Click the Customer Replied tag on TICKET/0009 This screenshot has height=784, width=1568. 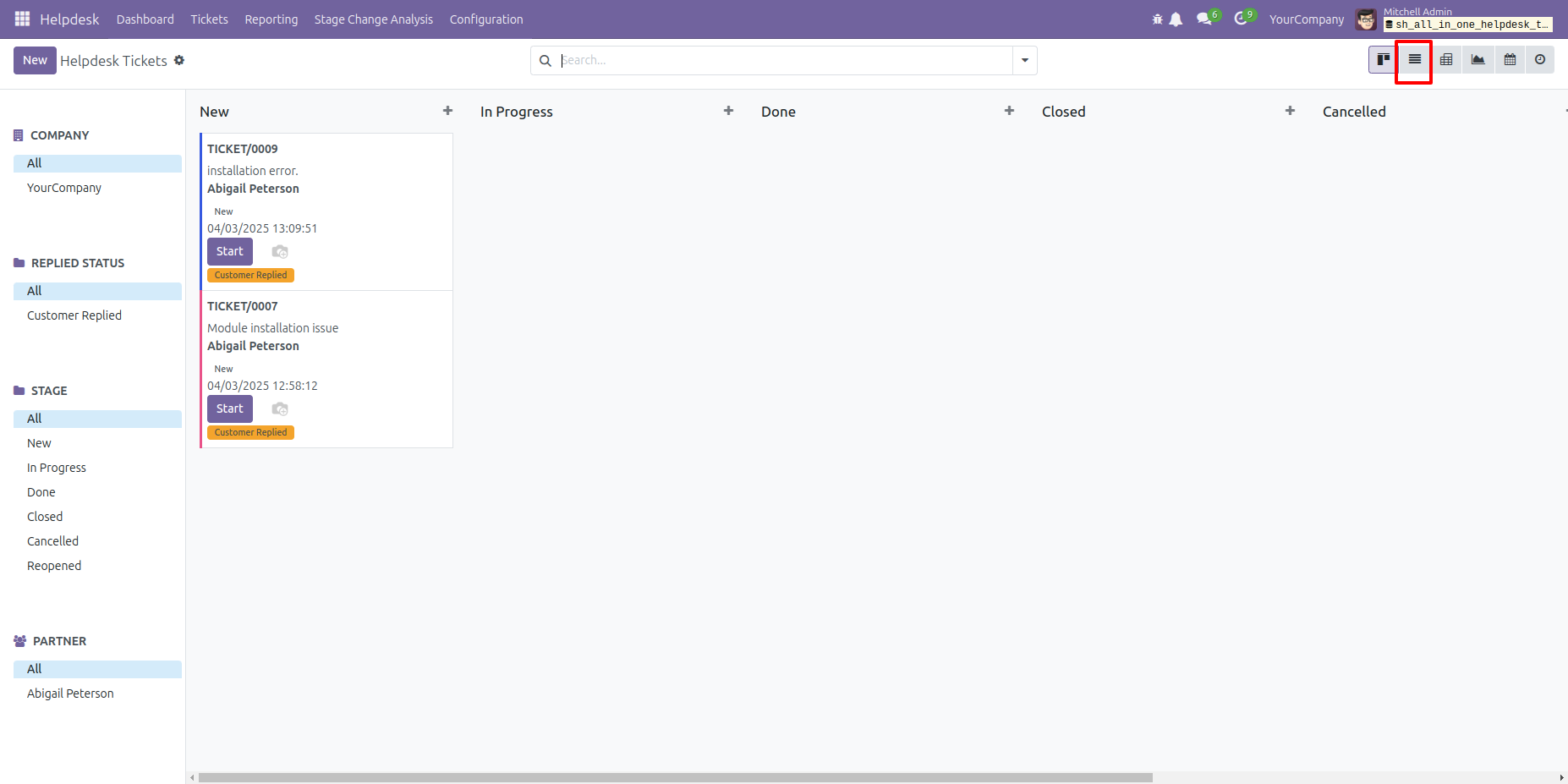(x=250, y=275)
